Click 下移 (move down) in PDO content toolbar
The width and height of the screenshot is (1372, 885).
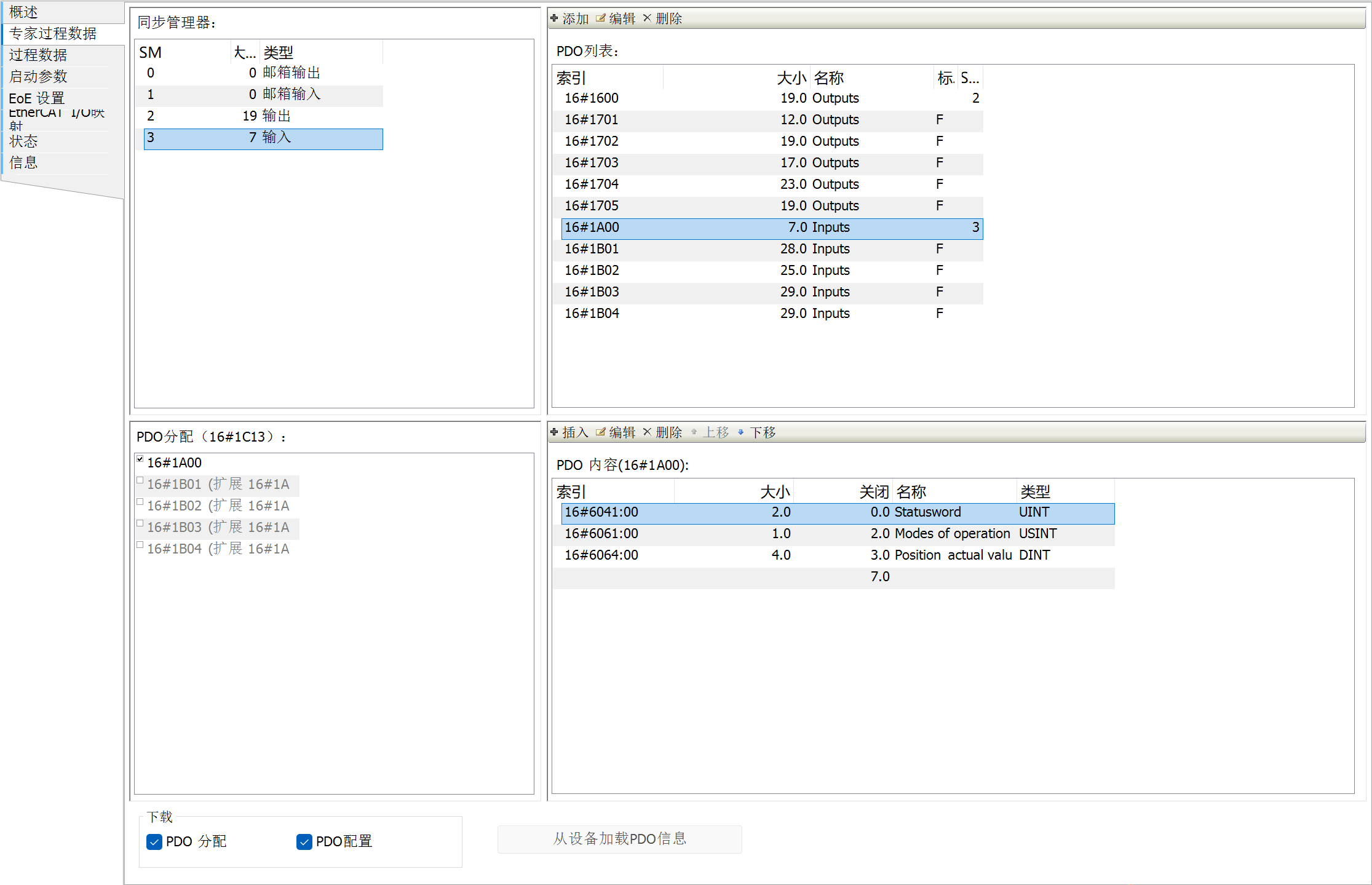point(756,432)
